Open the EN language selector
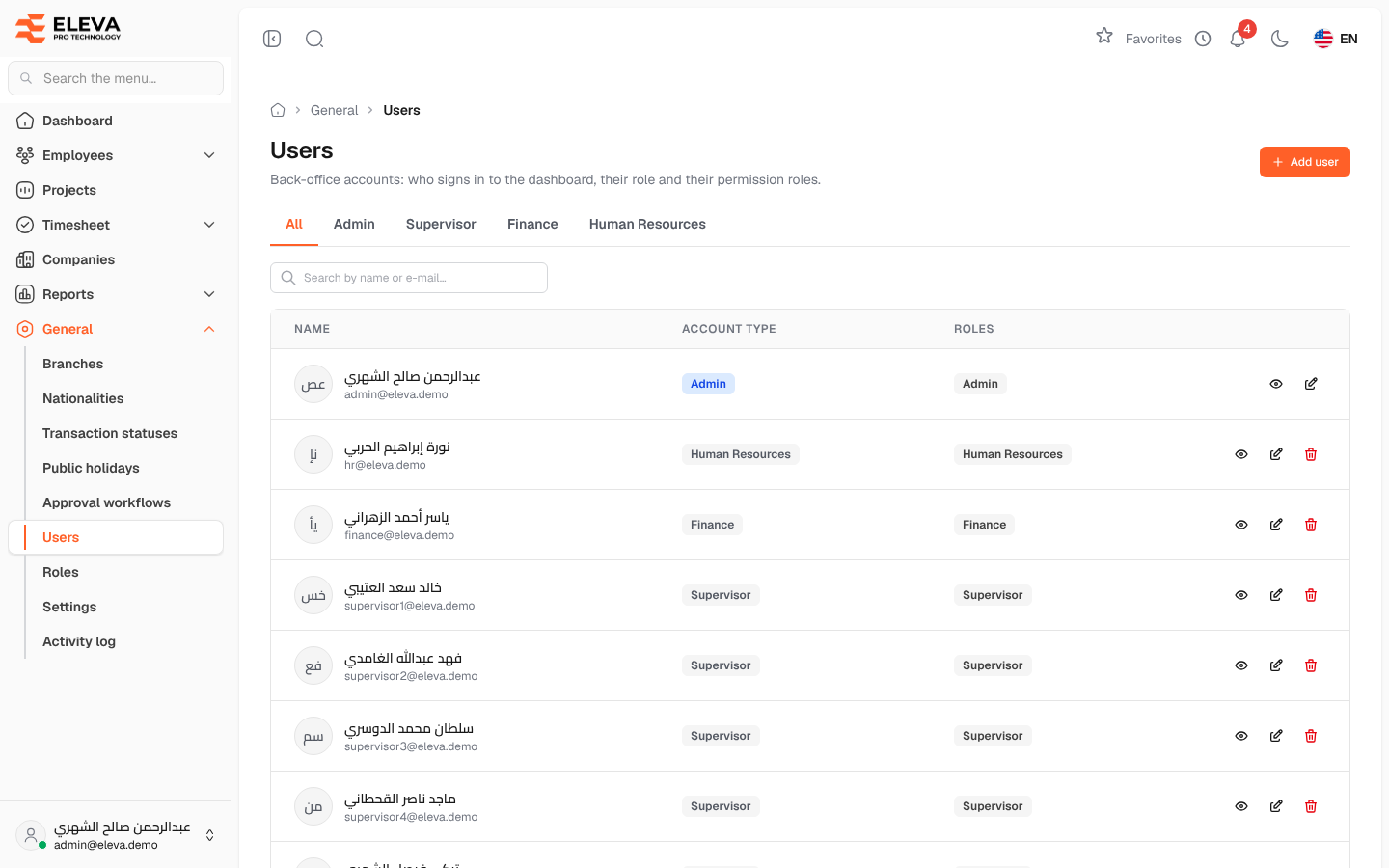Viewport: 1389px width, 868px height. [x=1336, y=39]
